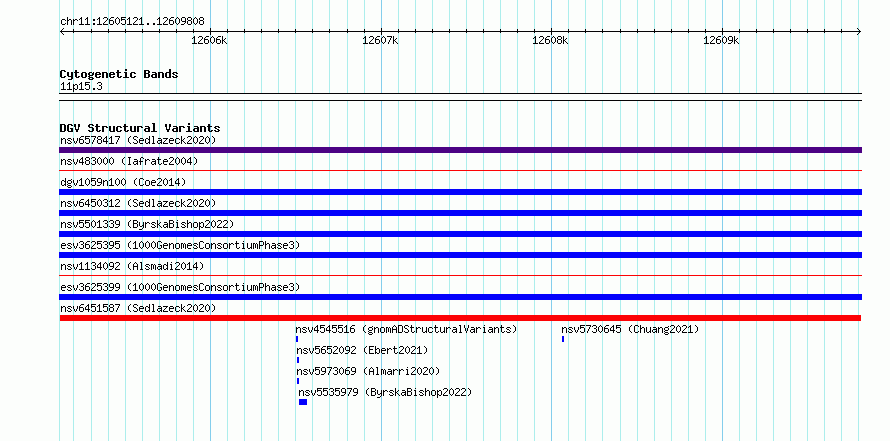Click esv3625399 (1000GenomesConsortiumPhase3) label
The image size is (890, 441).
180,287
